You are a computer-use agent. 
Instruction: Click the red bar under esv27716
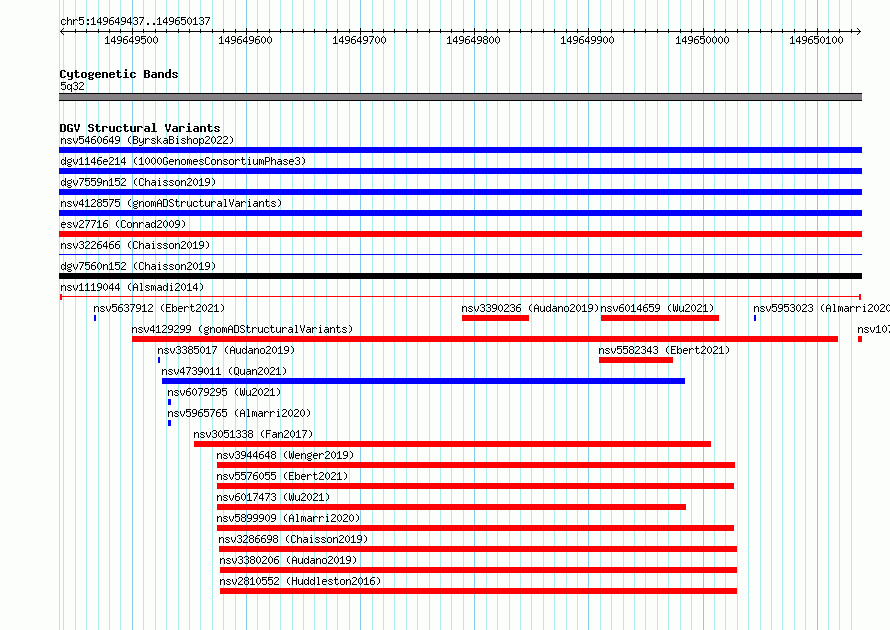coord(460,234)
